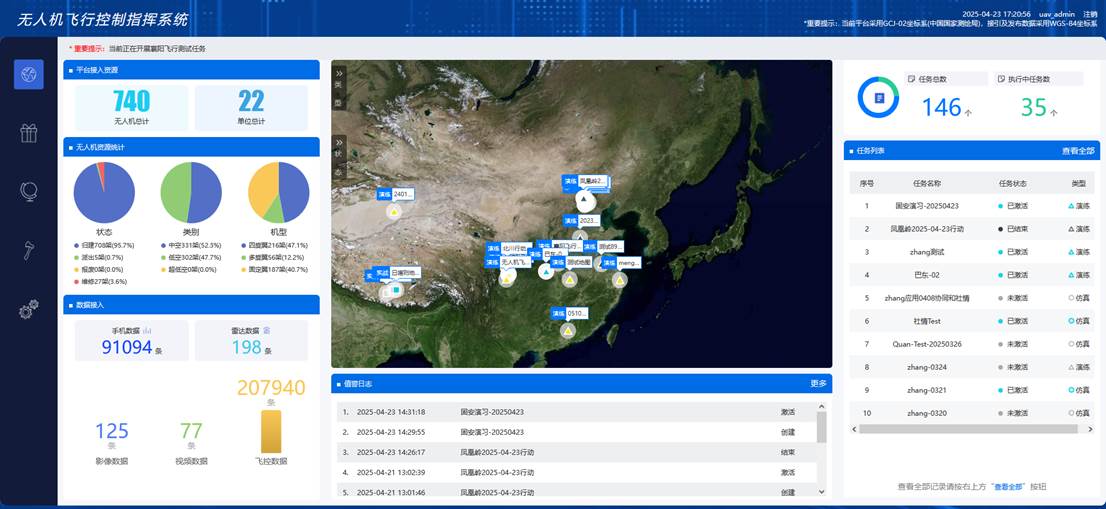Select the 国安演习-20250423 task row
This screenshot has width=1106, height=509.
pyautogui.click(x=926, y=206)
